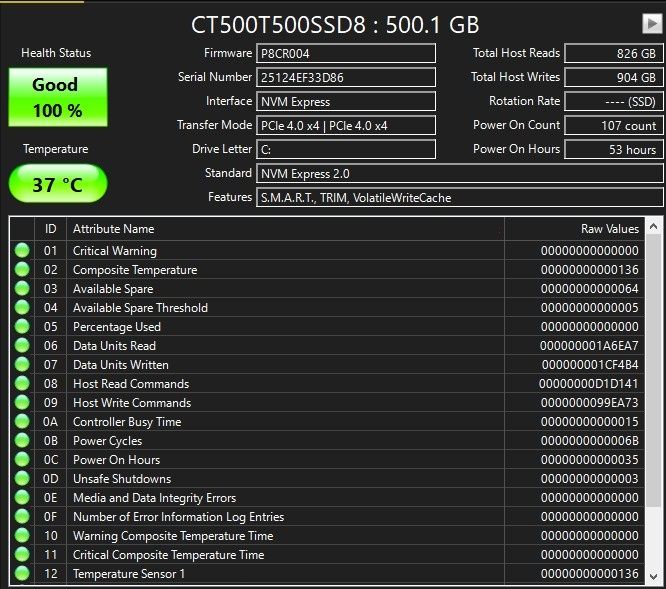Click the scrollbar up arrow in attribute list

pos(654,227)
